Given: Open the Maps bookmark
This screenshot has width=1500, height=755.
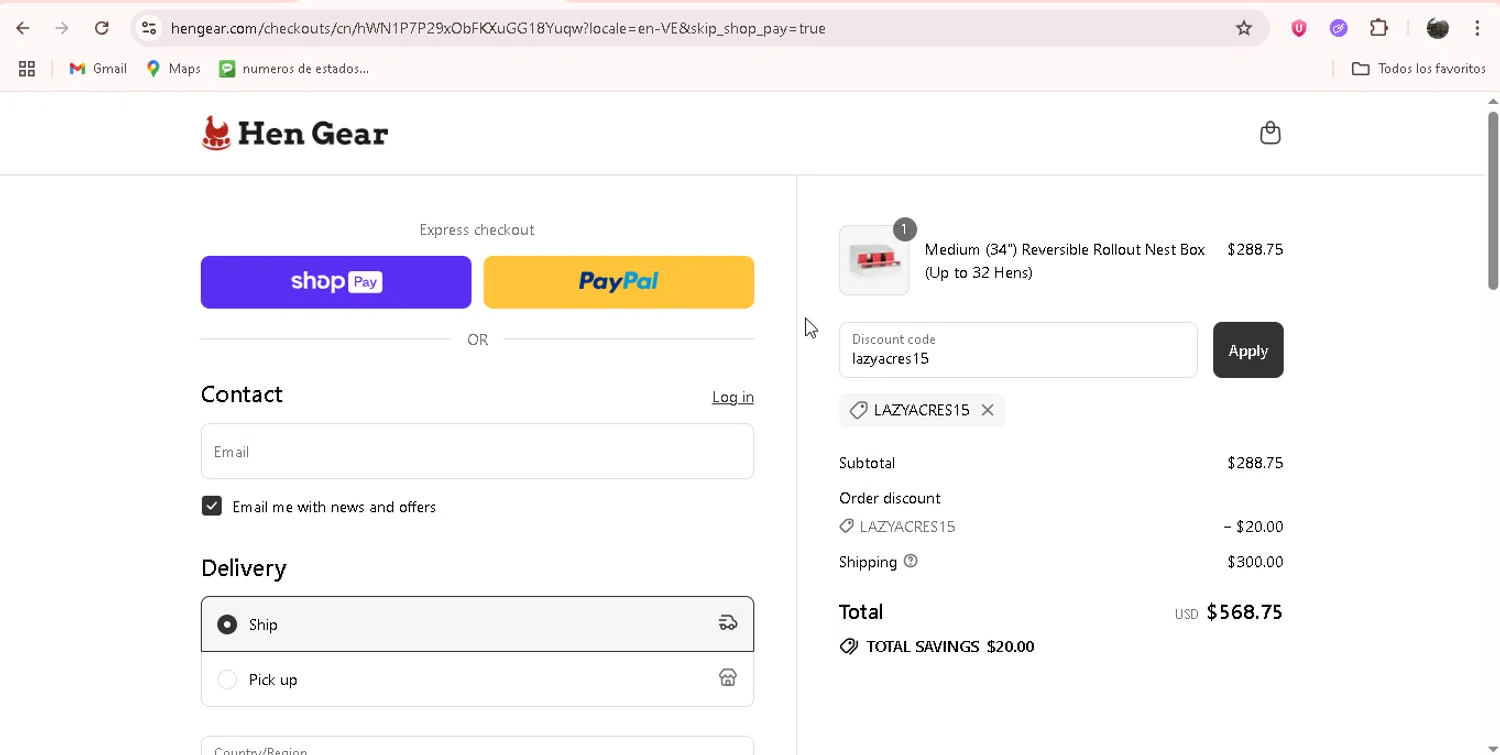Looking at the screenshot, I should [x=173, y=69].
